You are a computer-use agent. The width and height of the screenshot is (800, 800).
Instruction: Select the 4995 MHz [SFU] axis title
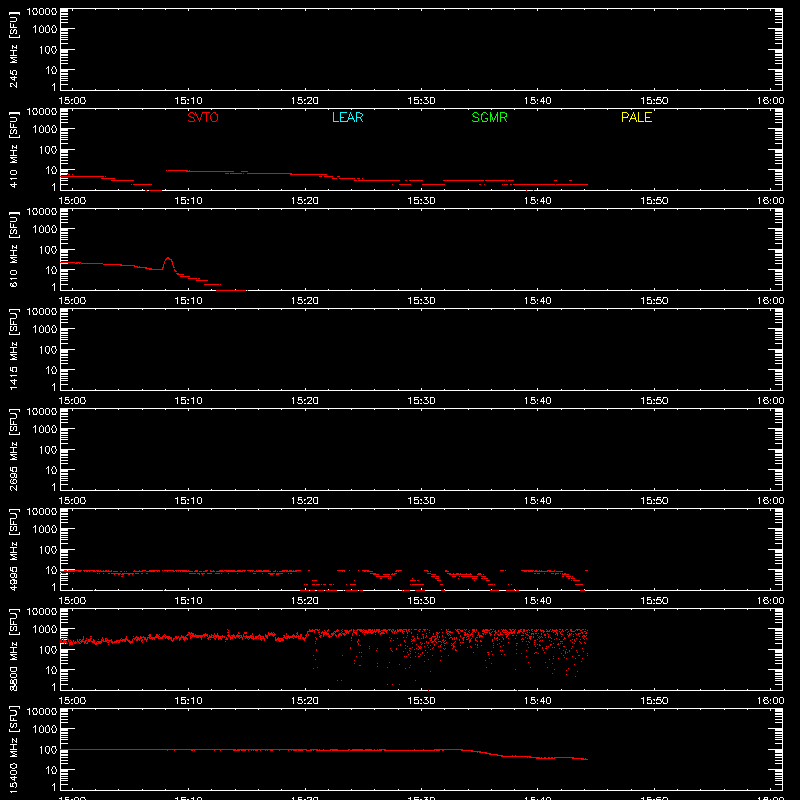pos(13,549)
